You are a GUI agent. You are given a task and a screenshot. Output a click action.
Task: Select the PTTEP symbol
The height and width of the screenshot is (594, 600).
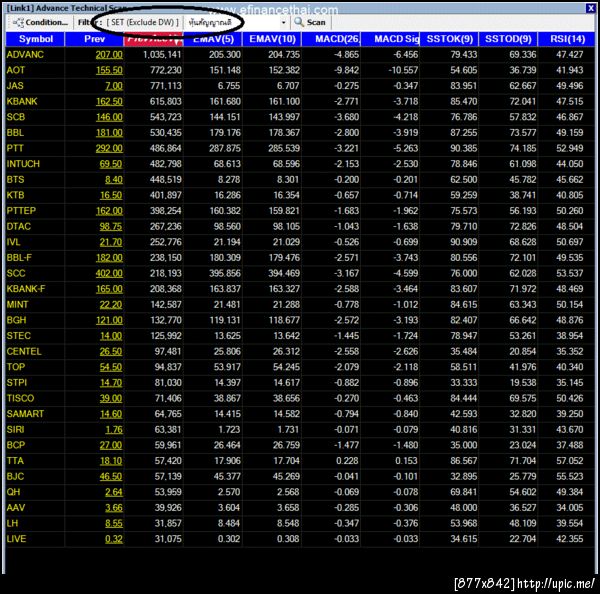pos(21,211)
